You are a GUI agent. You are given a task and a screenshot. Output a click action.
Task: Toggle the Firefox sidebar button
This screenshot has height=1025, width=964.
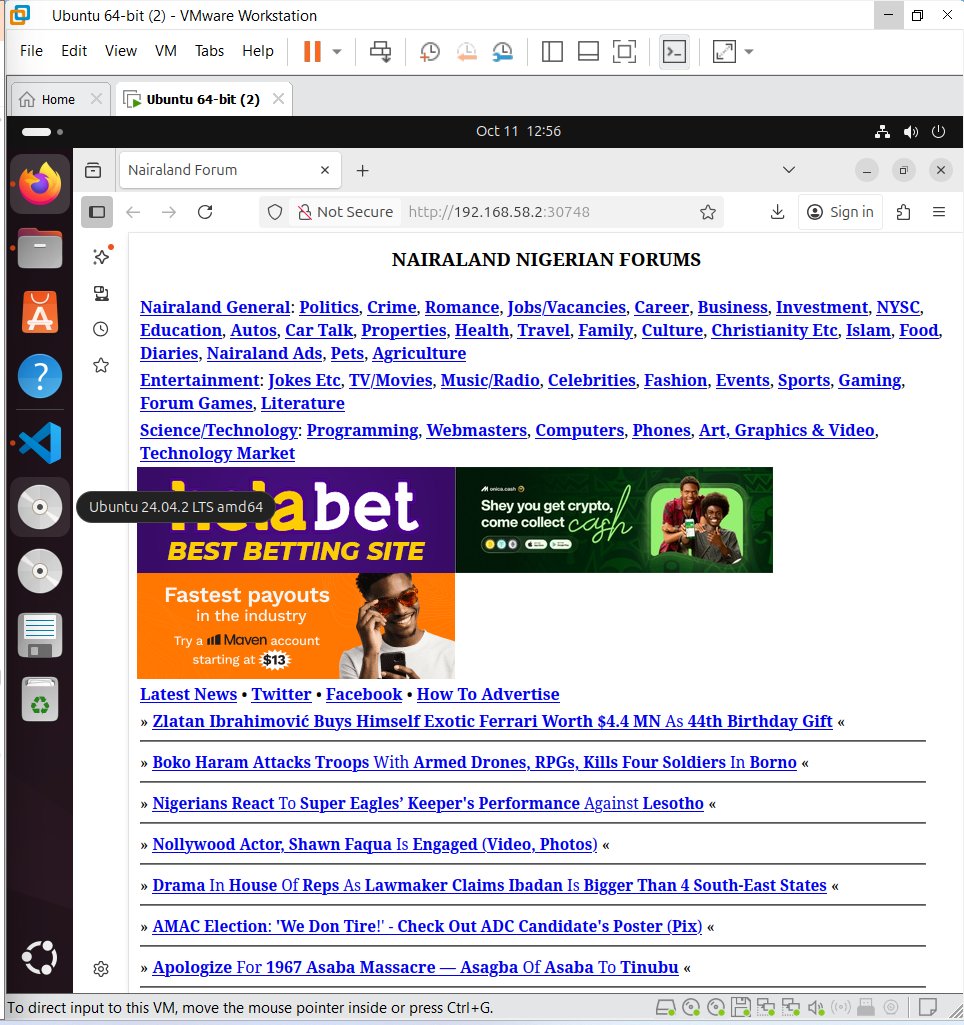click(97, 212)
